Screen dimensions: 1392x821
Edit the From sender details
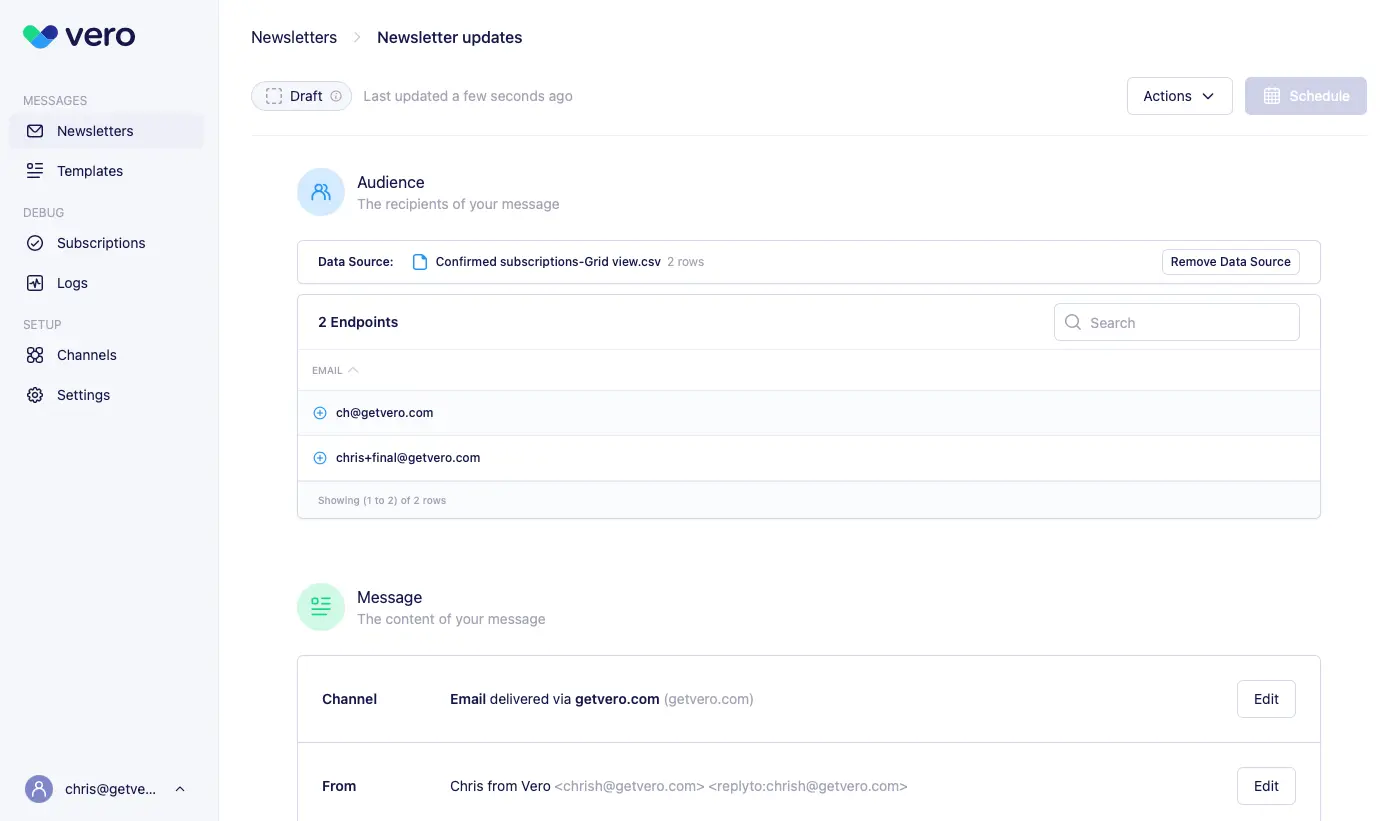click(x=1266, y=786)
